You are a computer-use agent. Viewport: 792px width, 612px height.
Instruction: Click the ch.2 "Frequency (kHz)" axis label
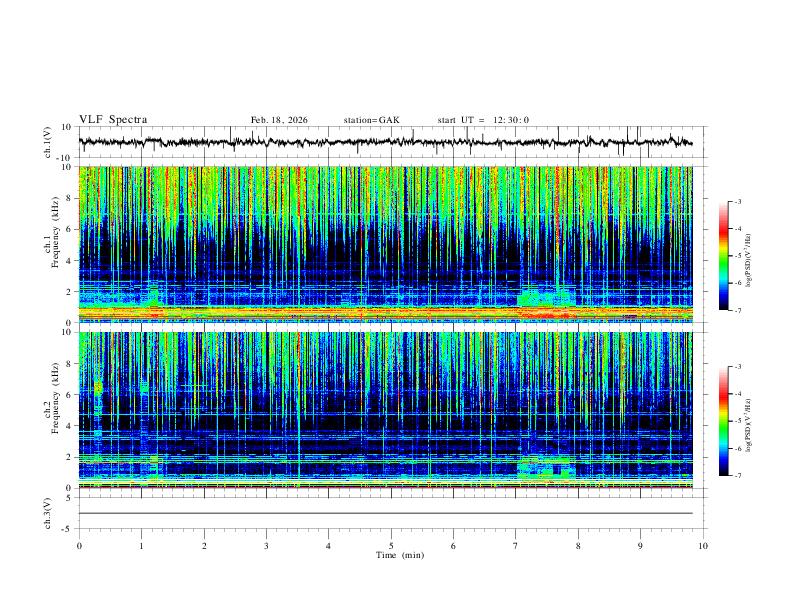55,398
